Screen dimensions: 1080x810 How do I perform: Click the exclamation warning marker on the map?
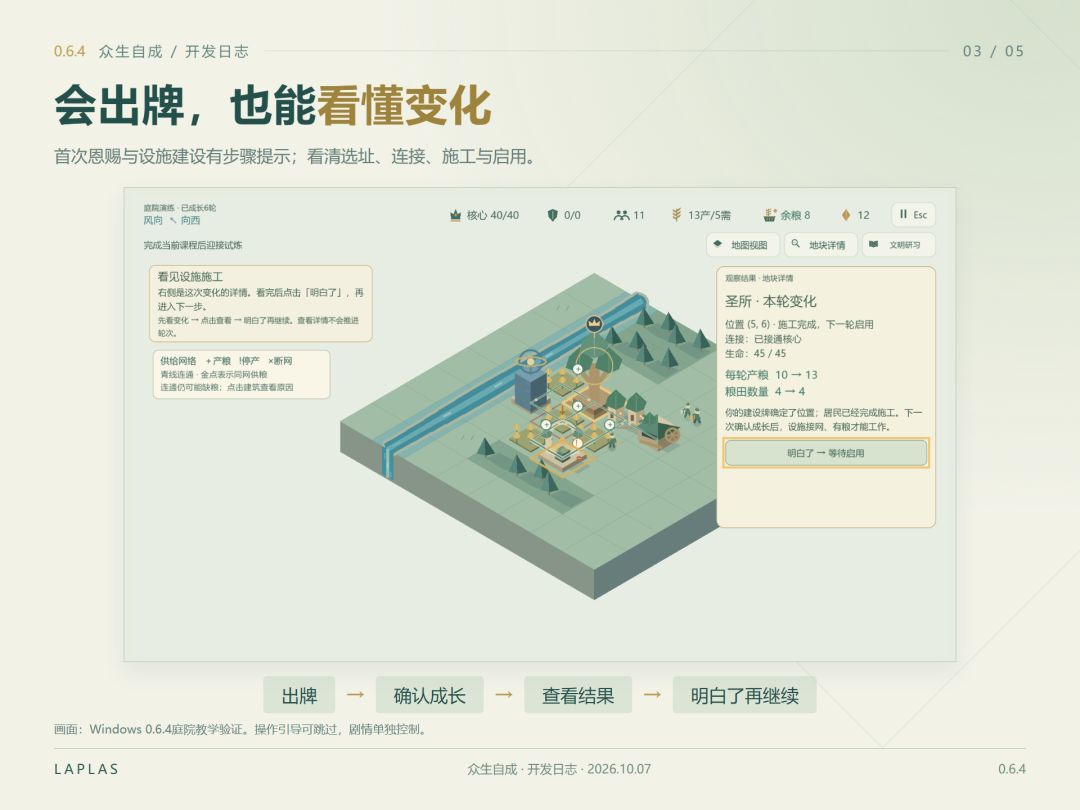(x=577, y=443)
